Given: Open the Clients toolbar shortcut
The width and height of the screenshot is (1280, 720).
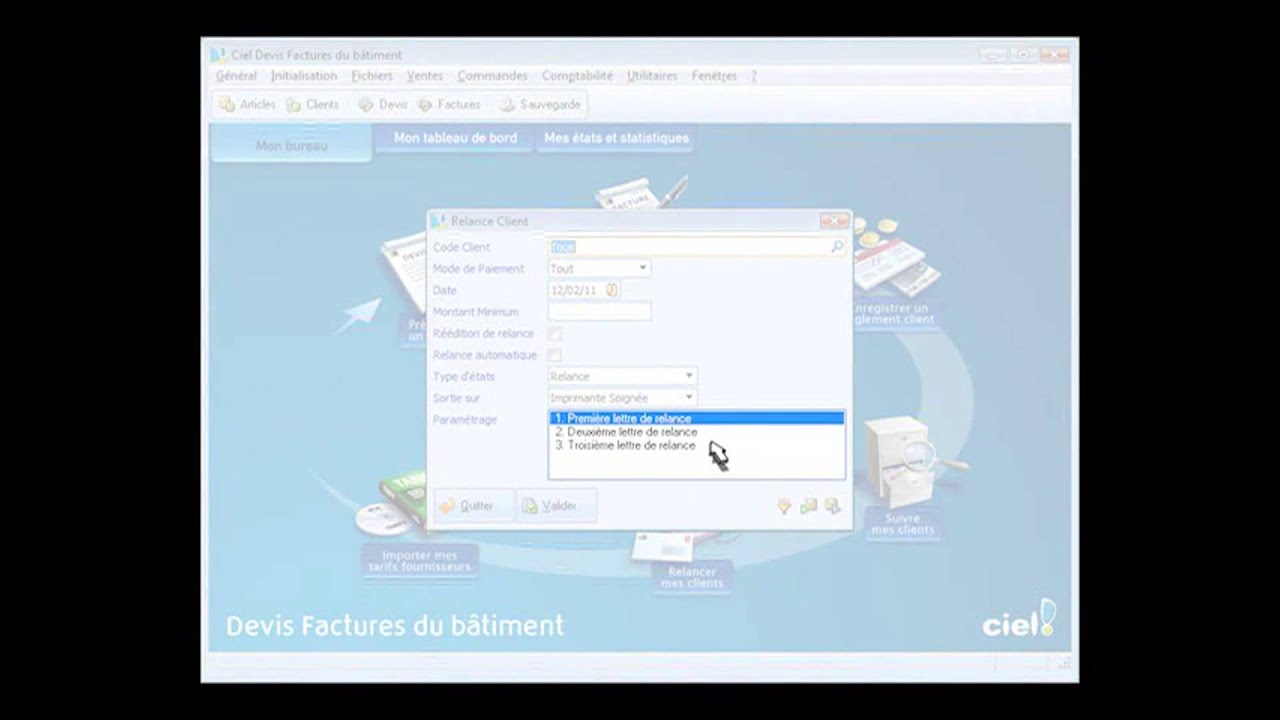Looking at the screenshot, I should (312, 104).
